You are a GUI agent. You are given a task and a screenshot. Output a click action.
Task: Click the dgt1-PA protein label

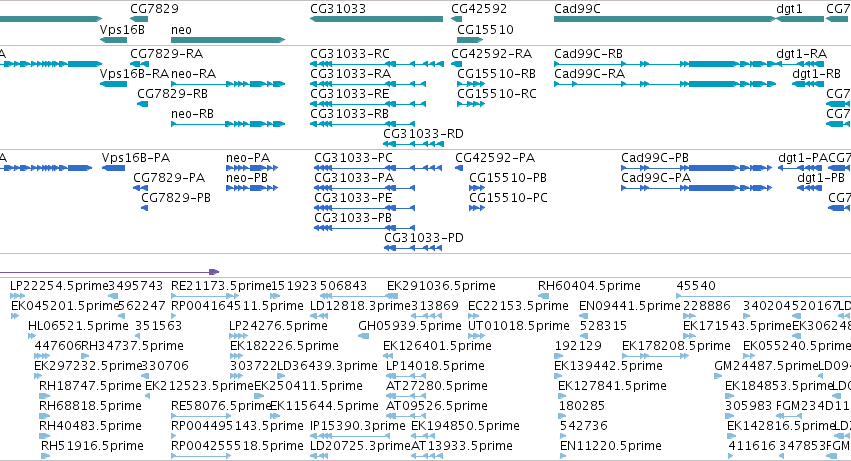click(803, 158)
